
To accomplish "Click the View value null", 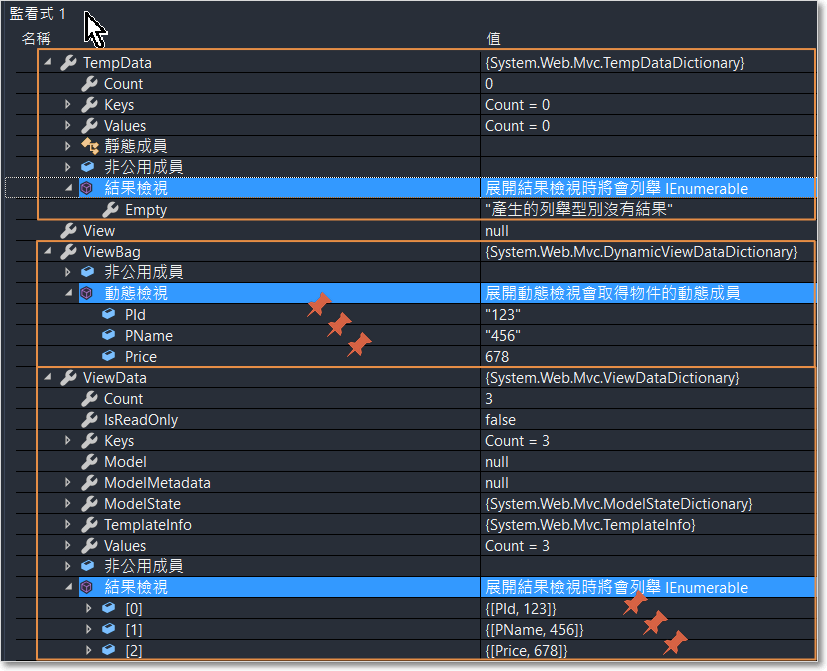I will [x=497, y=231].
